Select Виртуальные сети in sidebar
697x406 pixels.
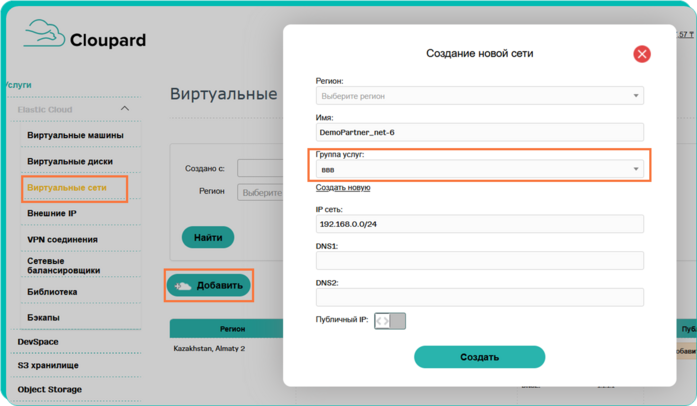(x=75, y=188)
